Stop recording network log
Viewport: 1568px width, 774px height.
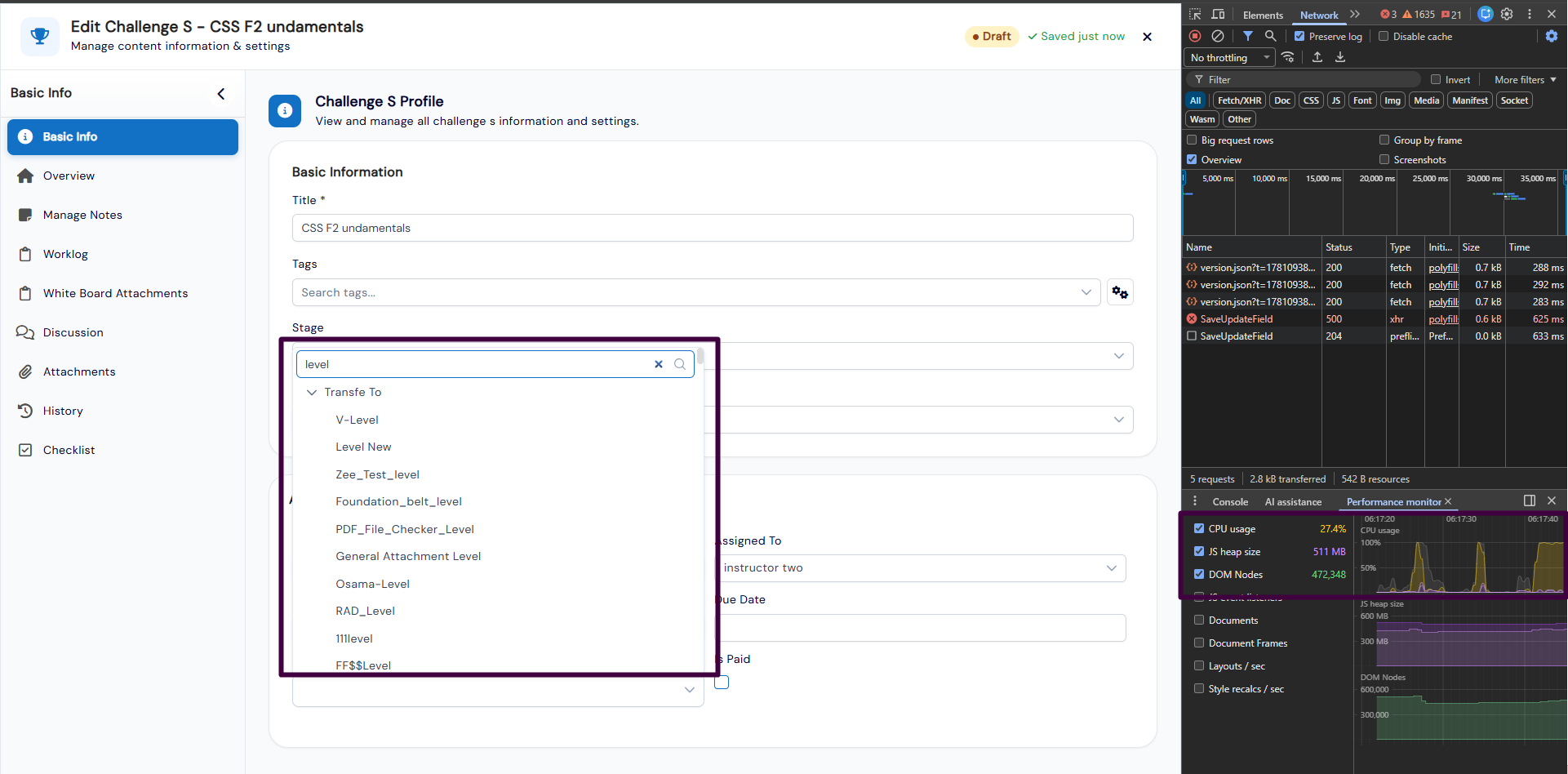[x=1195, y=36]
